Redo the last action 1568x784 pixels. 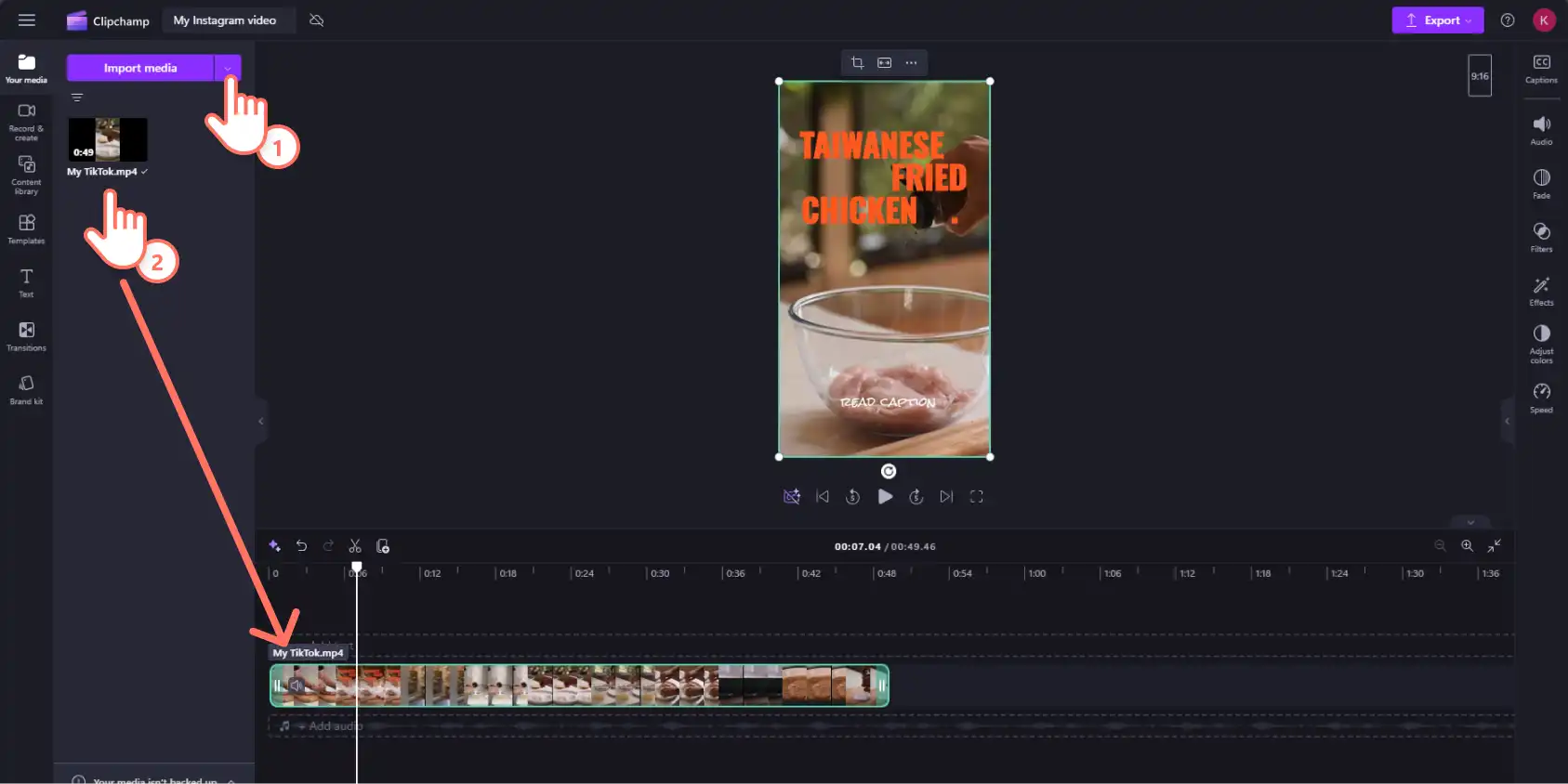pyautogui.click(x=328, y=546)
